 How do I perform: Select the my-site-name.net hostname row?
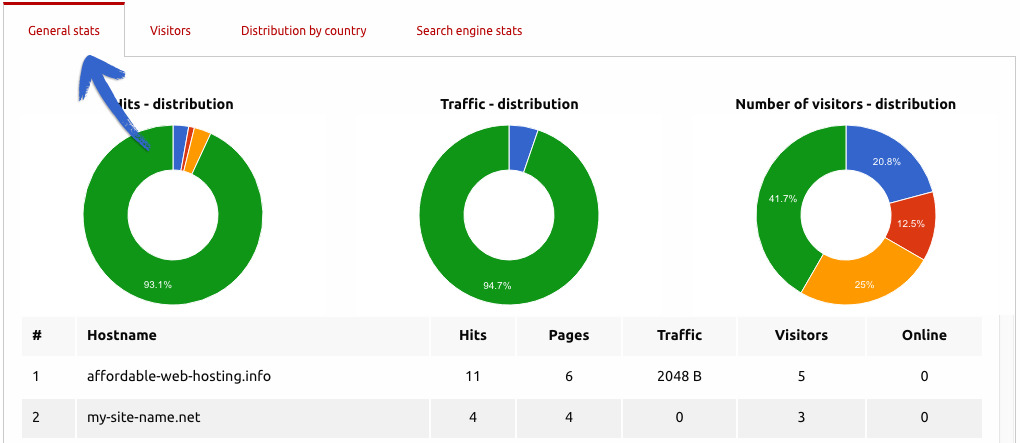pyautogui.click(x=144, y=417)
